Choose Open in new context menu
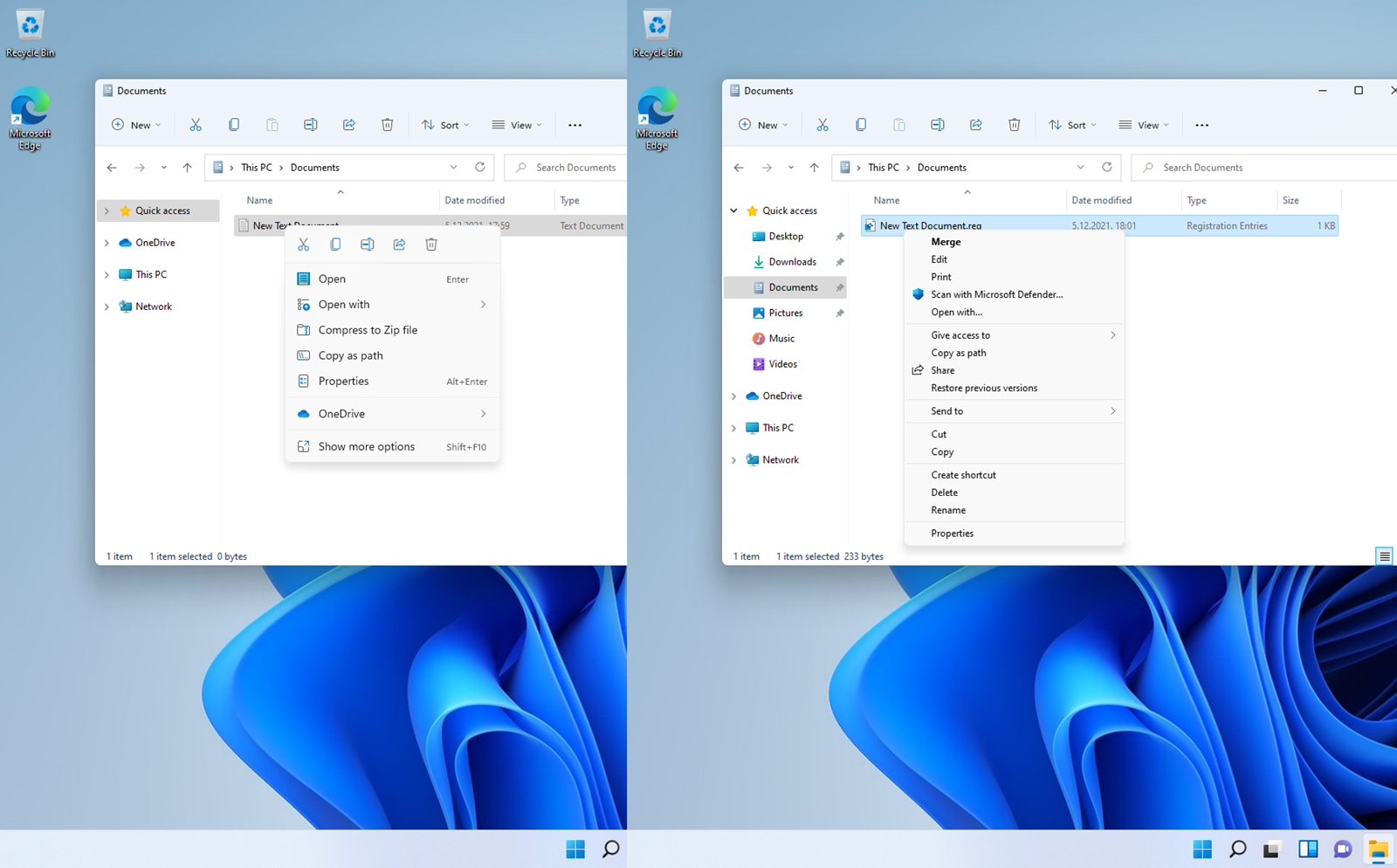The image size is (1397, 868). (x=393, y=279)
